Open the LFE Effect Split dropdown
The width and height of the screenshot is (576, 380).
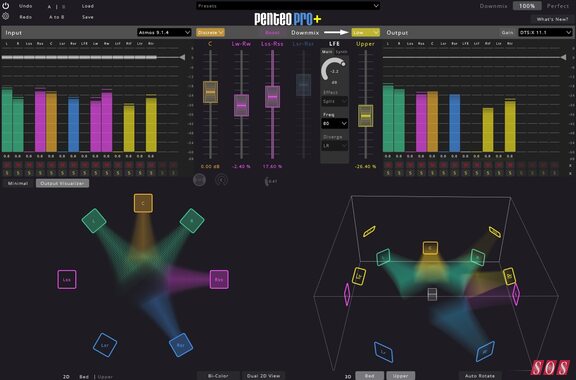335,101
